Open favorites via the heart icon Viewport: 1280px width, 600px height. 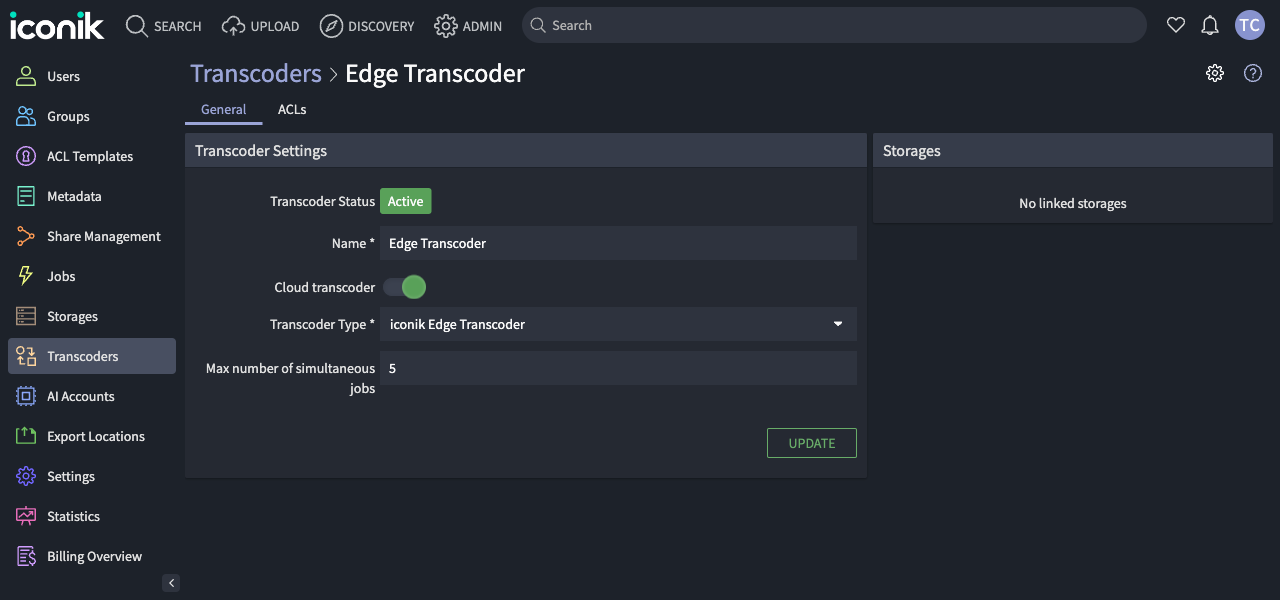pos(1176,25)
